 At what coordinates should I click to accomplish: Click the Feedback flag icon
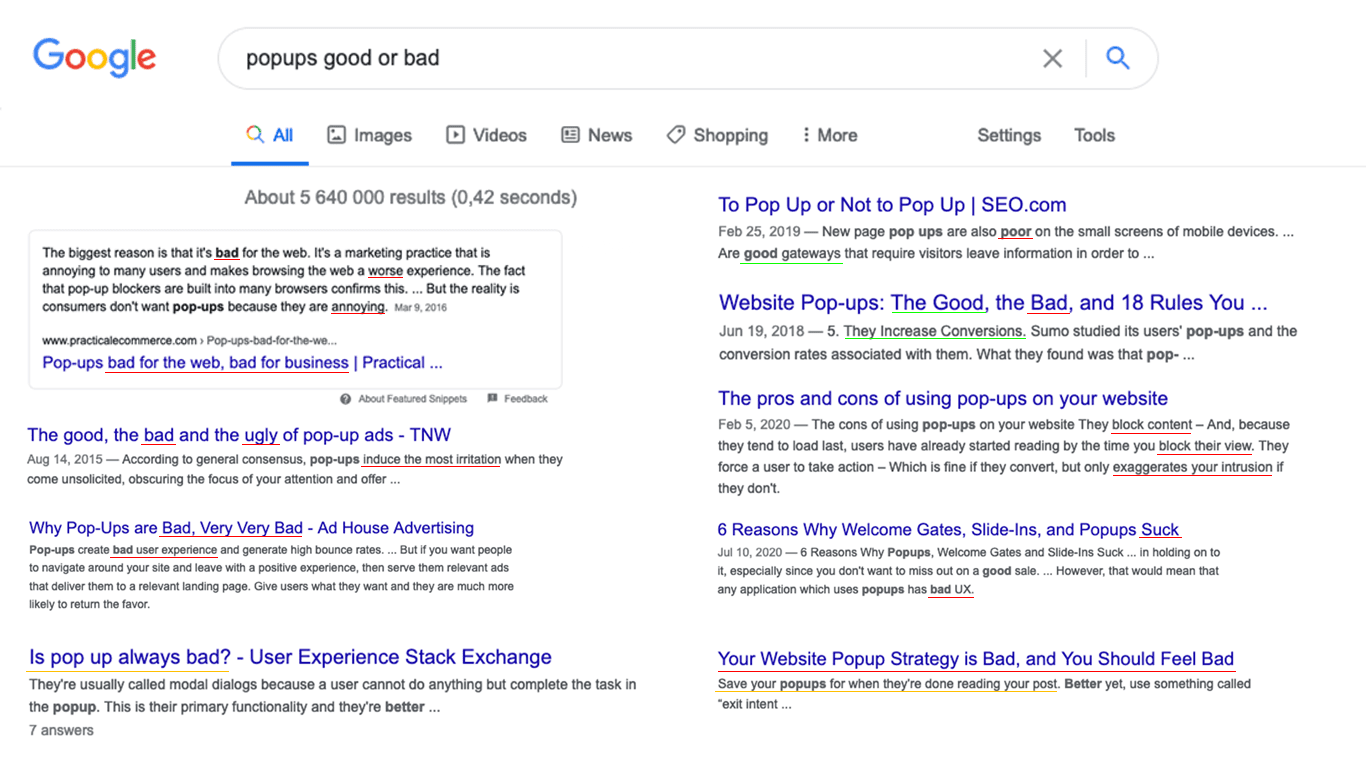[x=492, y=398]
